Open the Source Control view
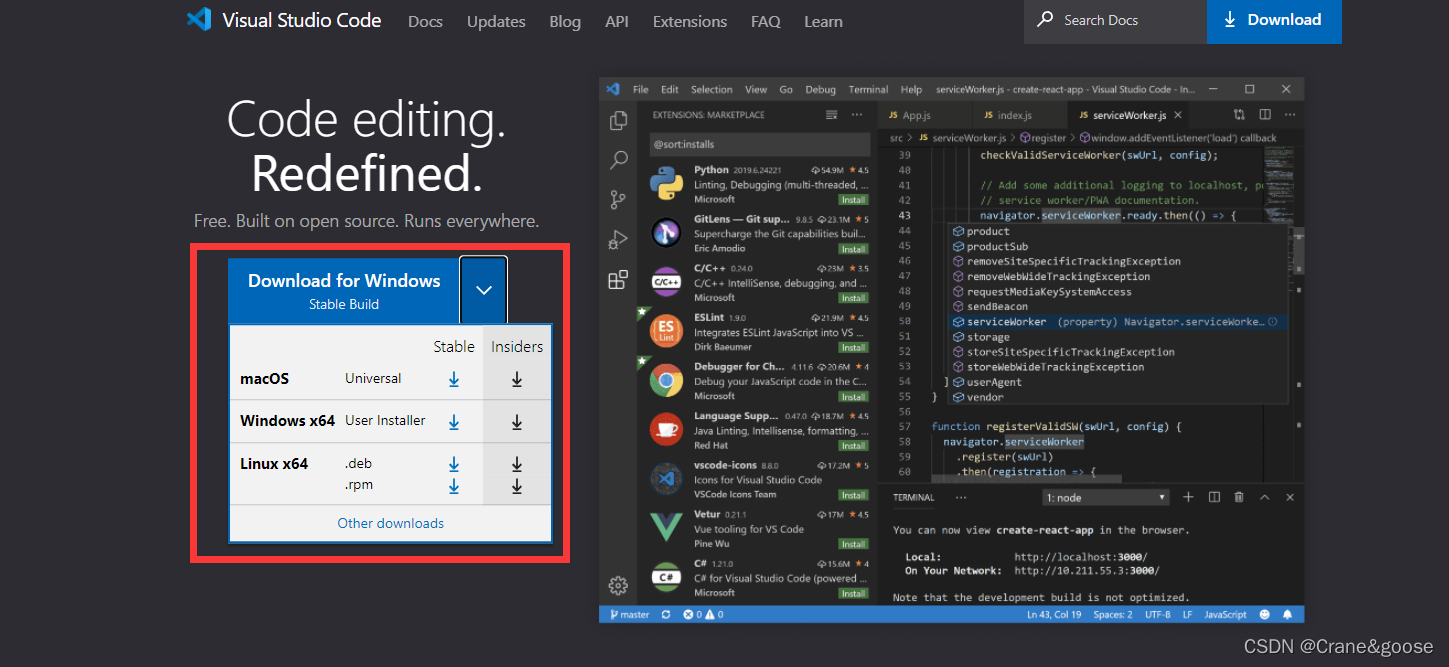This screenshot has width=1449, height=667. (618, 199)
